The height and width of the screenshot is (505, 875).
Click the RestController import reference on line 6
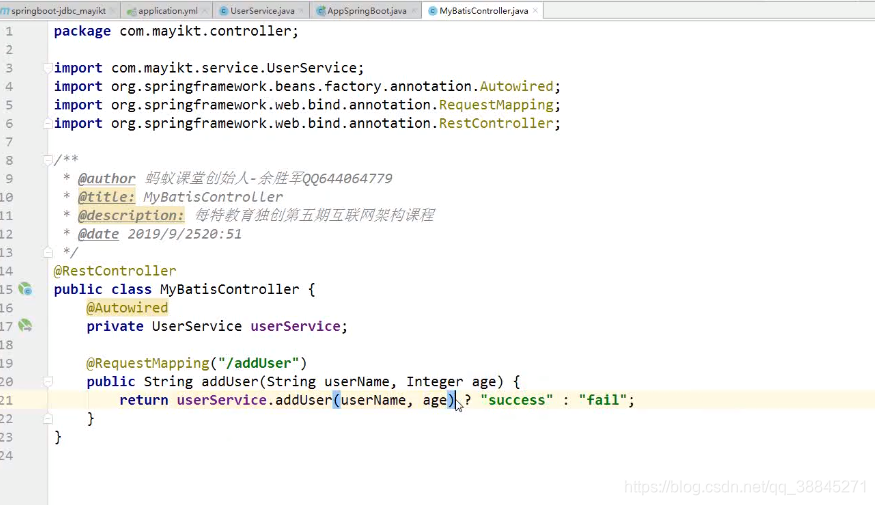pos(496,123)
